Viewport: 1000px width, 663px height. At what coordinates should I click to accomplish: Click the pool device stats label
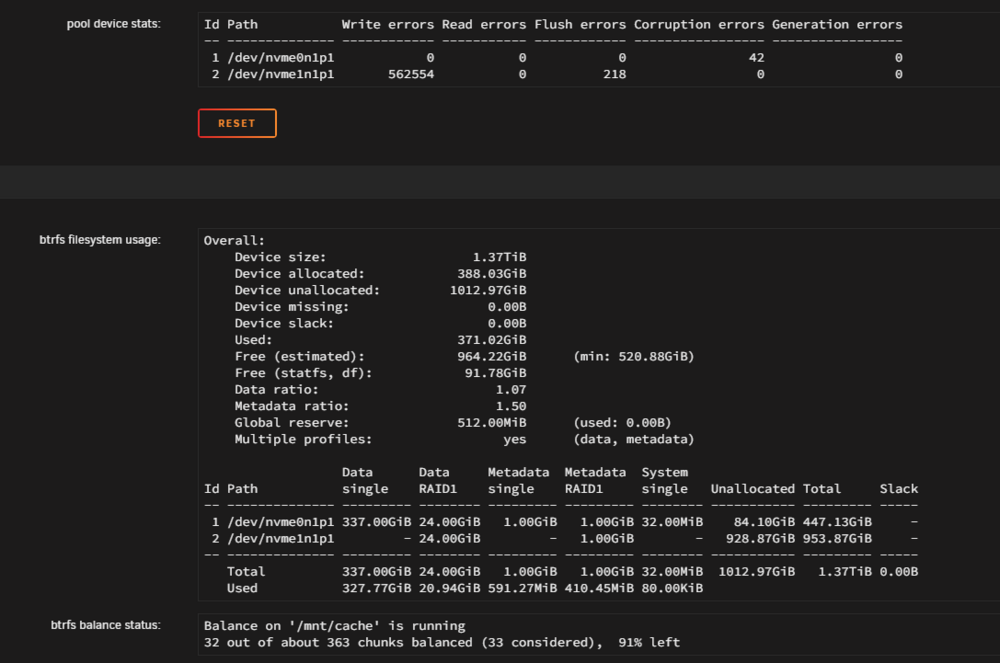coord(114,24)
